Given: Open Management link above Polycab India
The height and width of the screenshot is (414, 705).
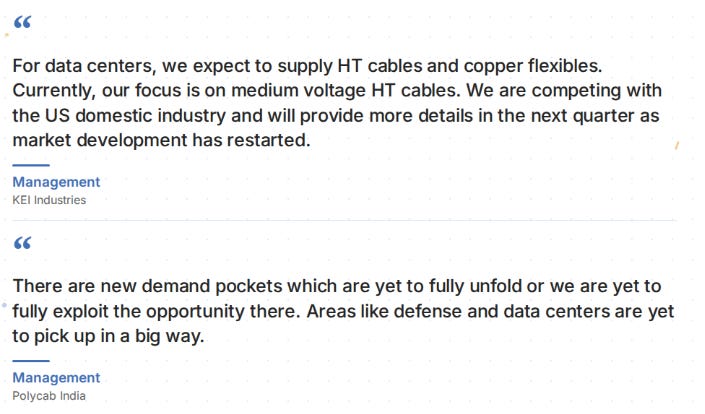Looking at the screenshot, I should point(56,378).
